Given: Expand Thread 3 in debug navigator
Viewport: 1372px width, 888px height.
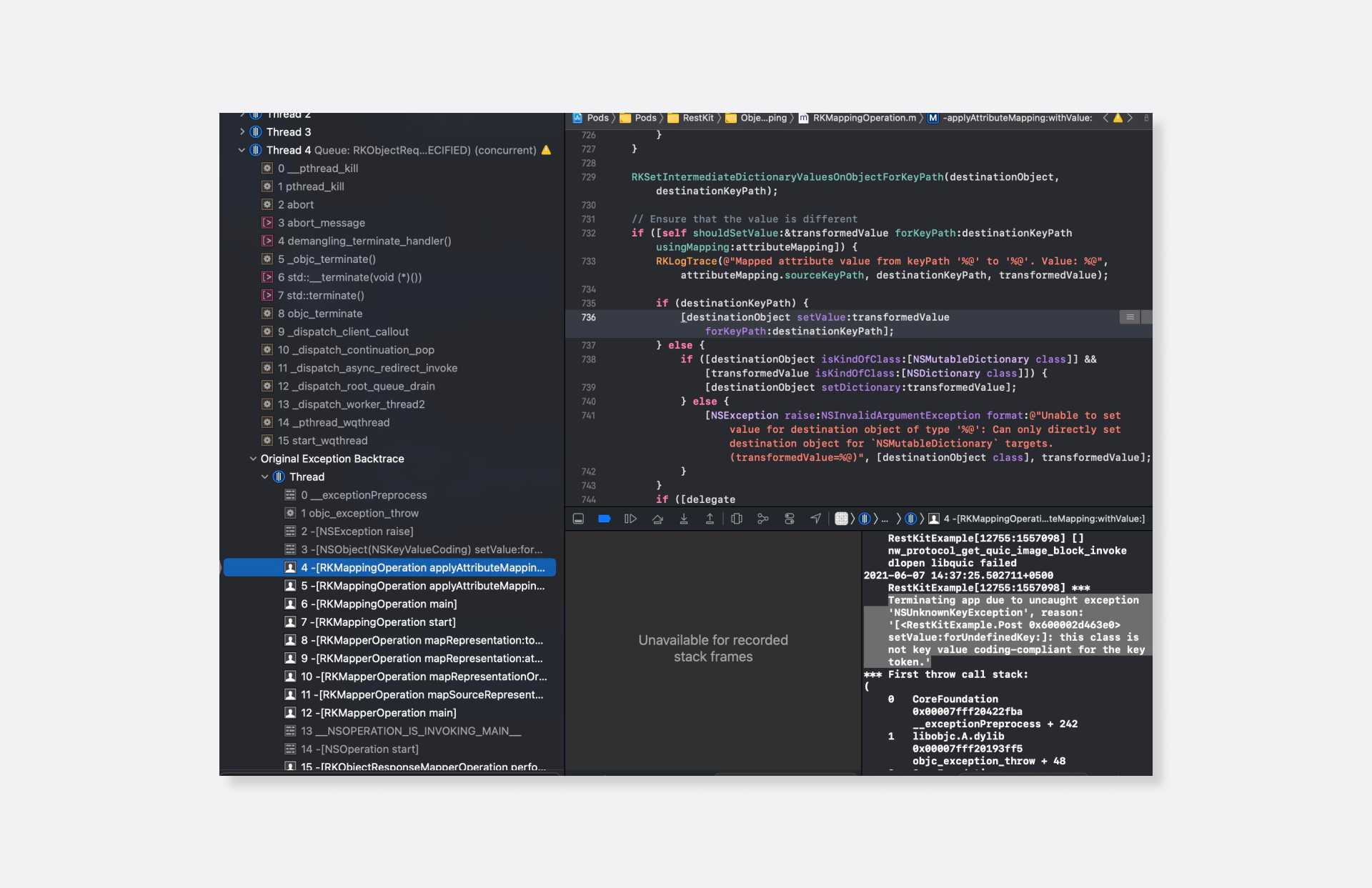Looking at the screenshot, I should point(242,132).
